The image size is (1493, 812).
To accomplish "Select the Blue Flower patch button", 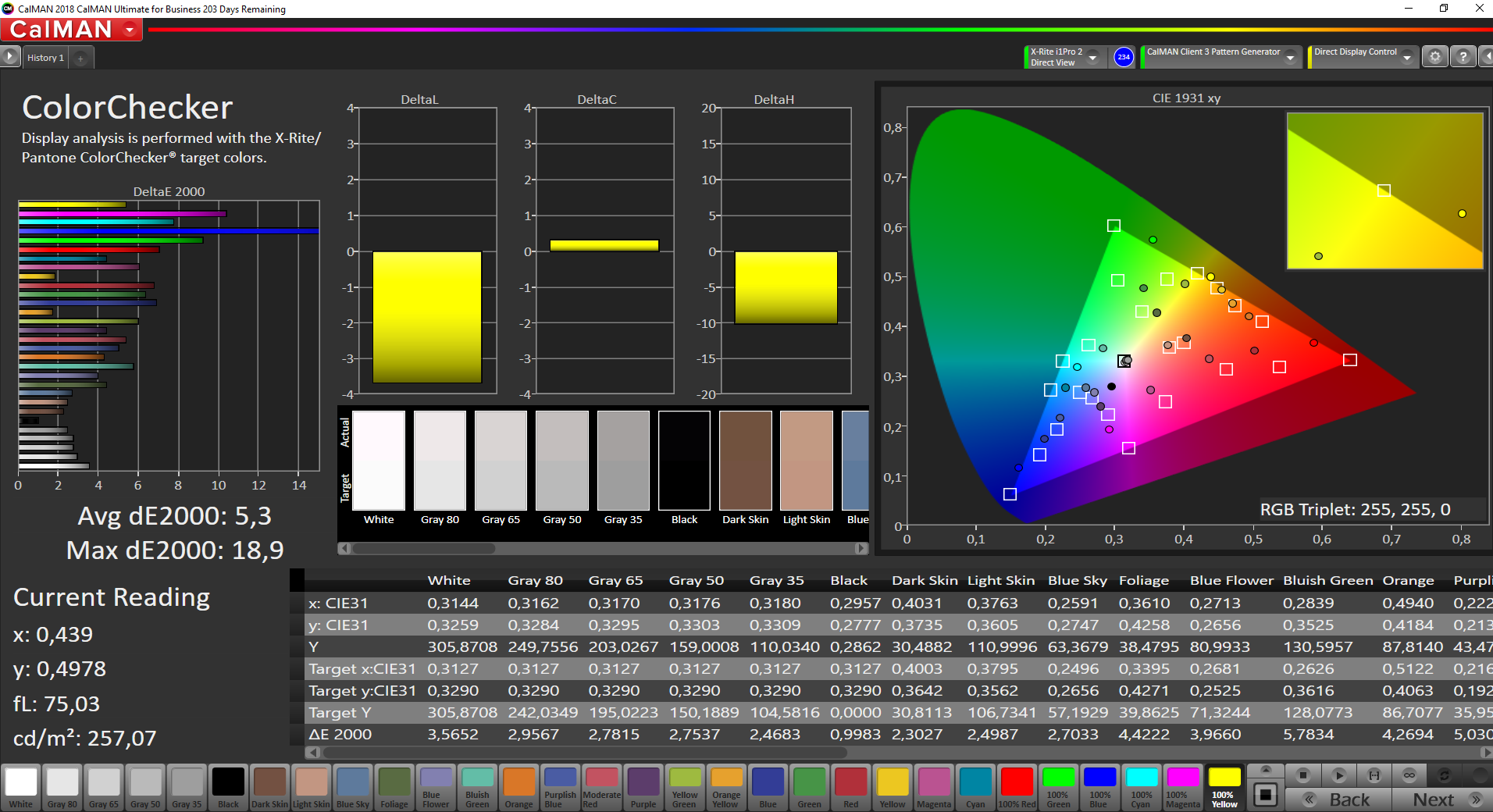I will point(436,788).
